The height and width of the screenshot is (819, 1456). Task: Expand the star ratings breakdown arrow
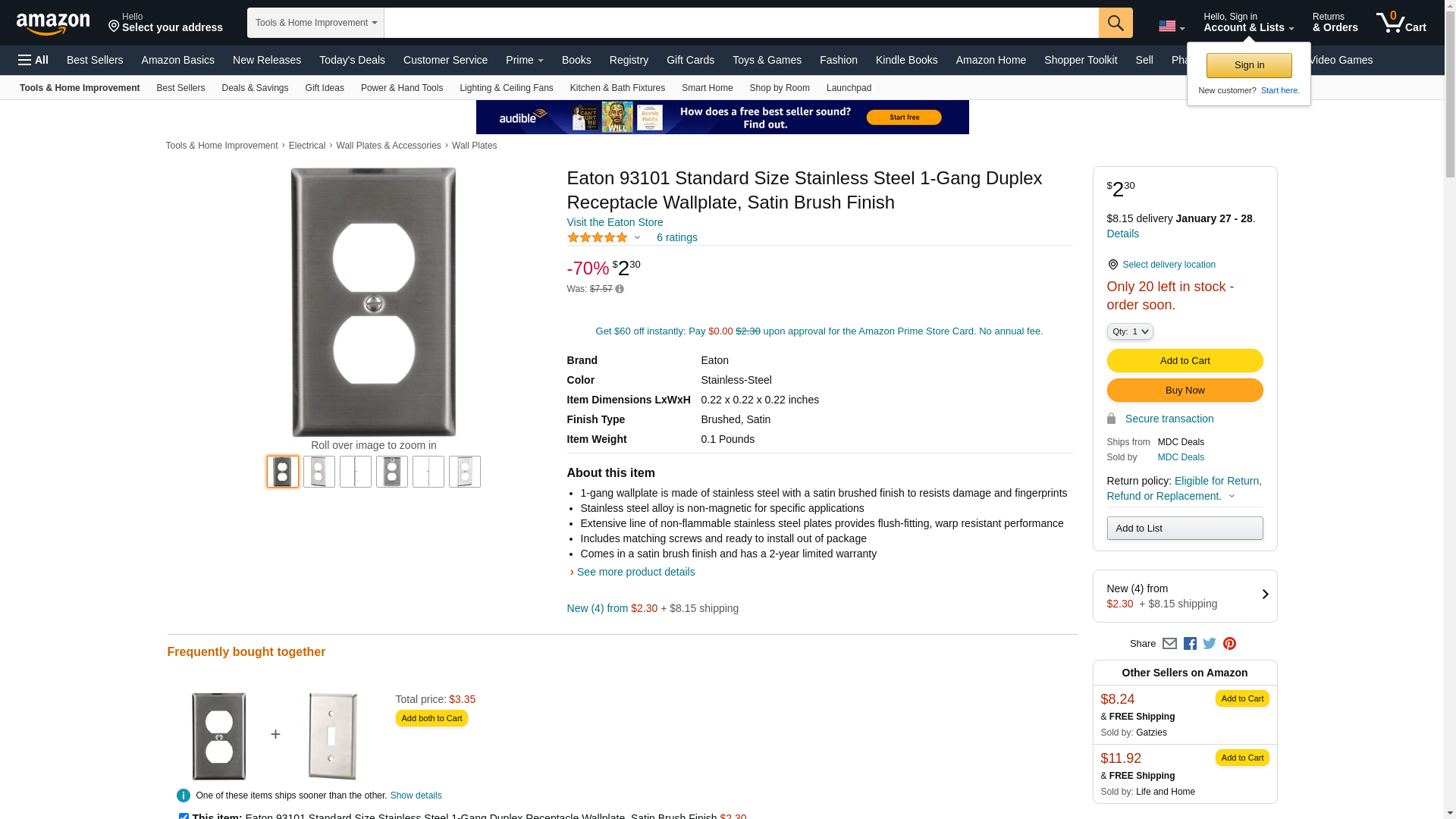point(637,237)
